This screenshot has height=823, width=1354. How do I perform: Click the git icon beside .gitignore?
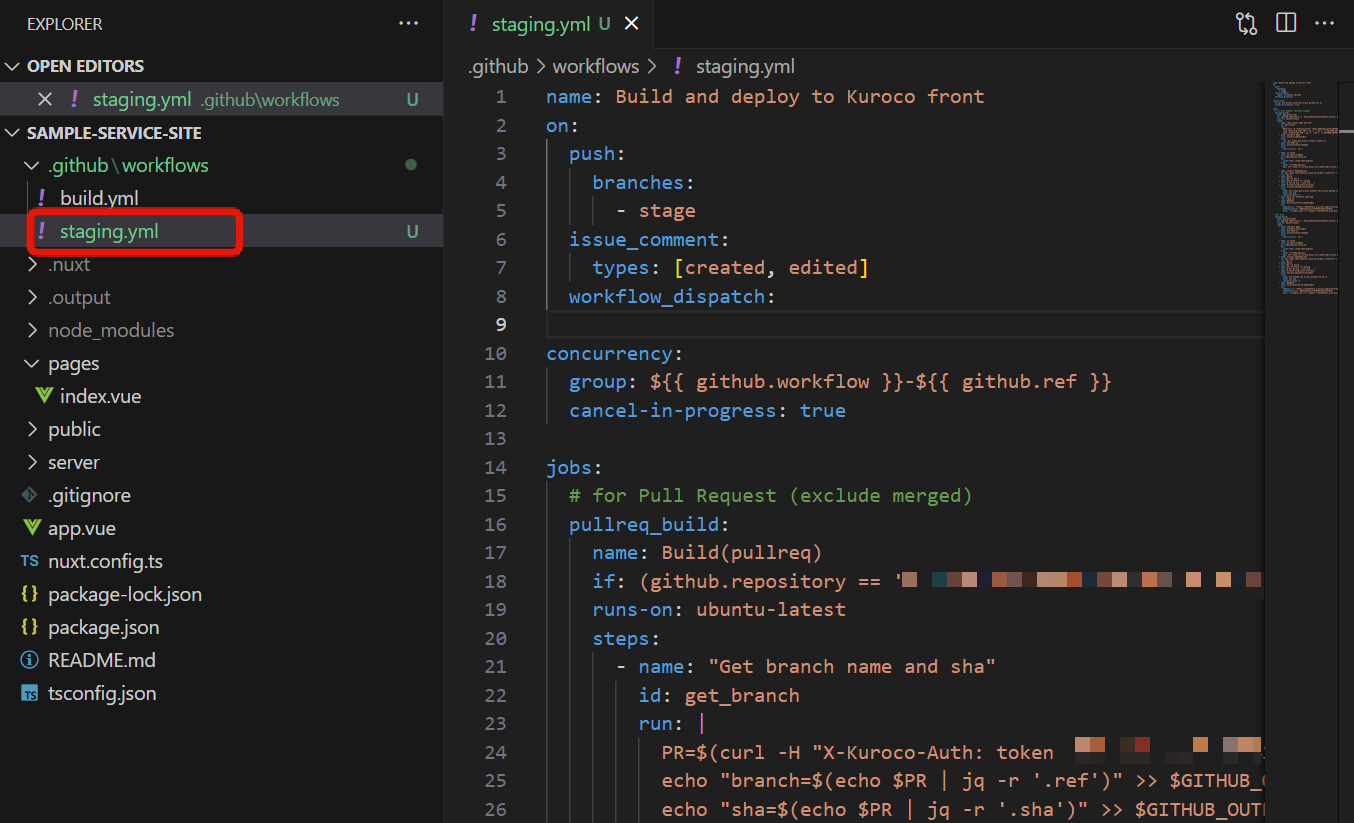30,495
